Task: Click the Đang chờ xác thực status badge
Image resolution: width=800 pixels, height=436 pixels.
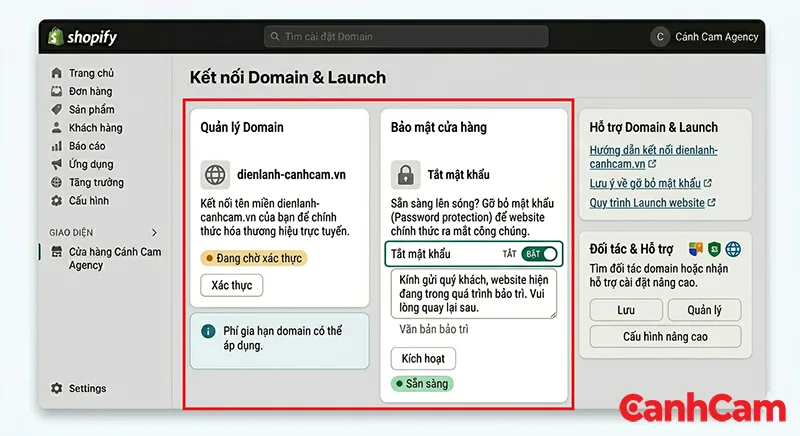Action: pos(254,258)
